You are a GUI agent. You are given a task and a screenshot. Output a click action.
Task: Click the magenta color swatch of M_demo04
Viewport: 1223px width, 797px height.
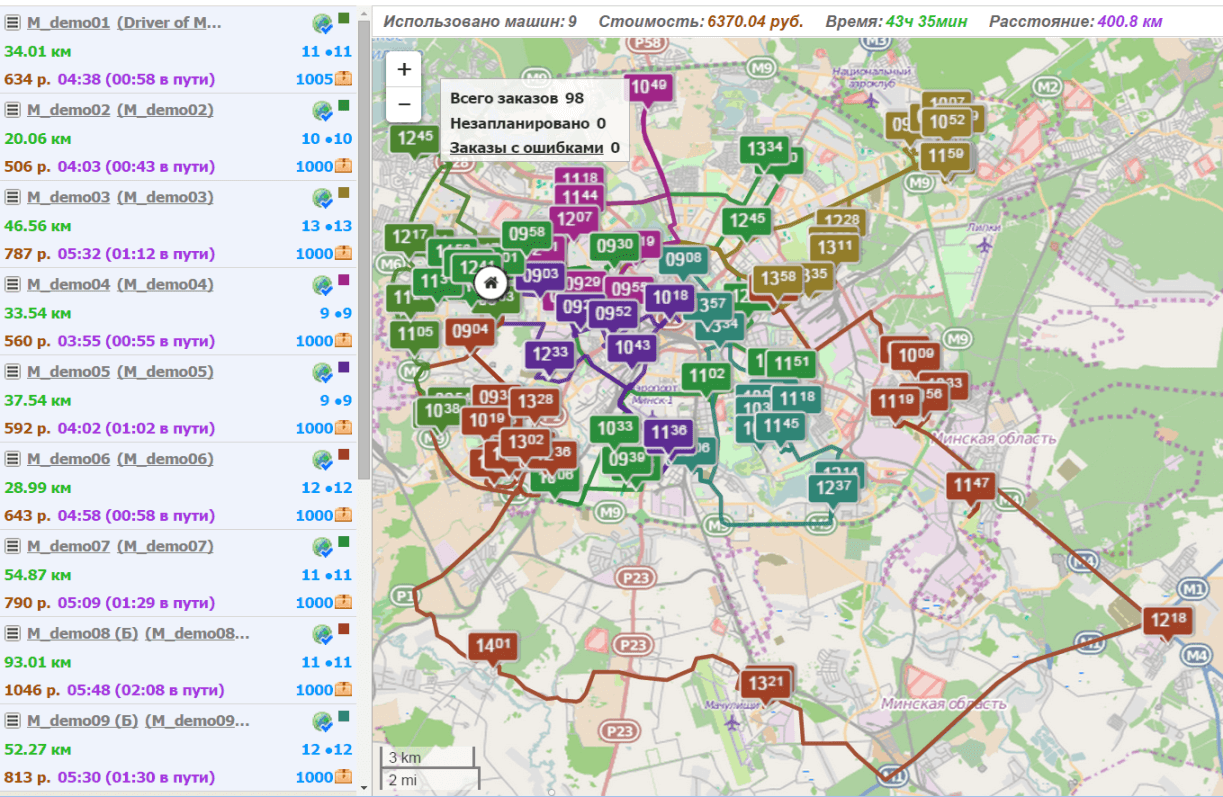coord(344,280)
